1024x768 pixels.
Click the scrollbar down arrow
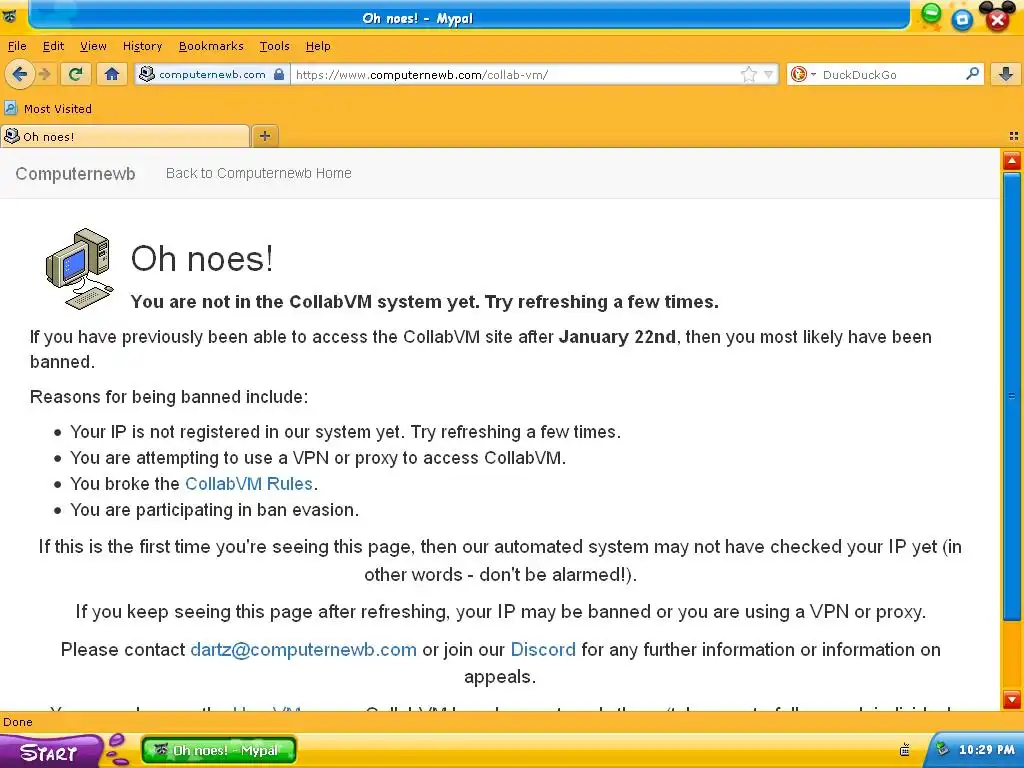pos(1012,699)
